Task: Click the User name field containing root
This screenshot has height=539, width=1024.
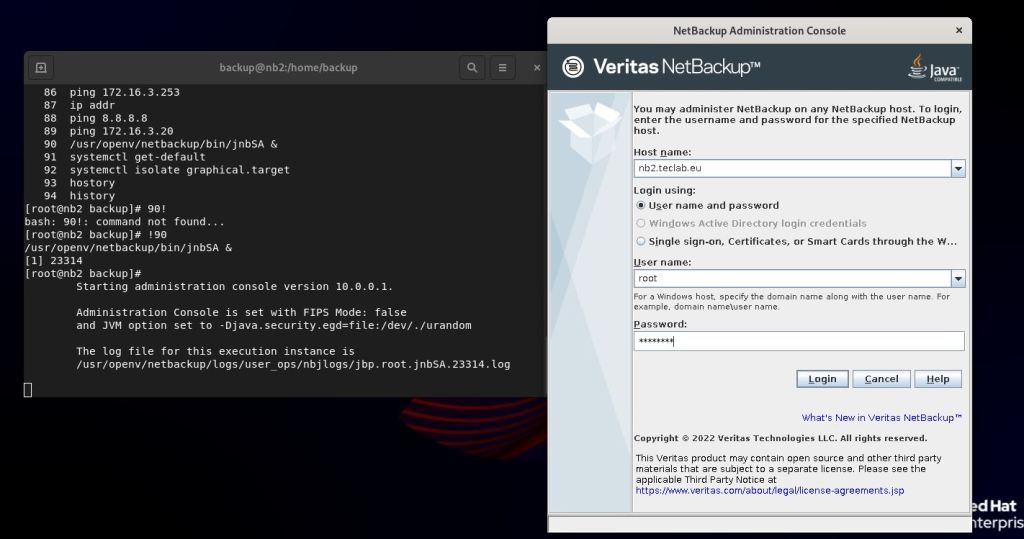Action: coord(790,279)
